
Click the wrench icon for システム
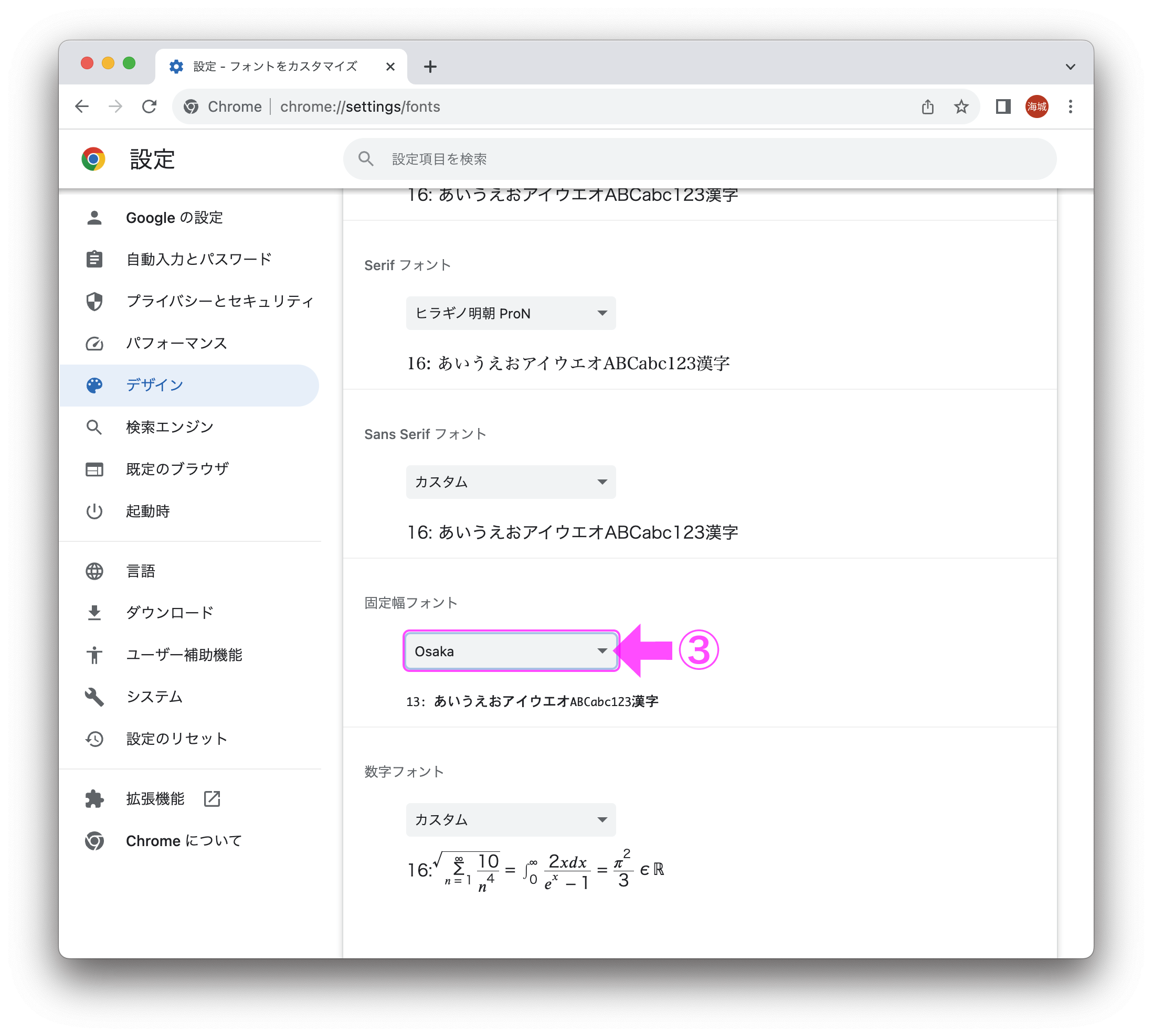[94, 697]
